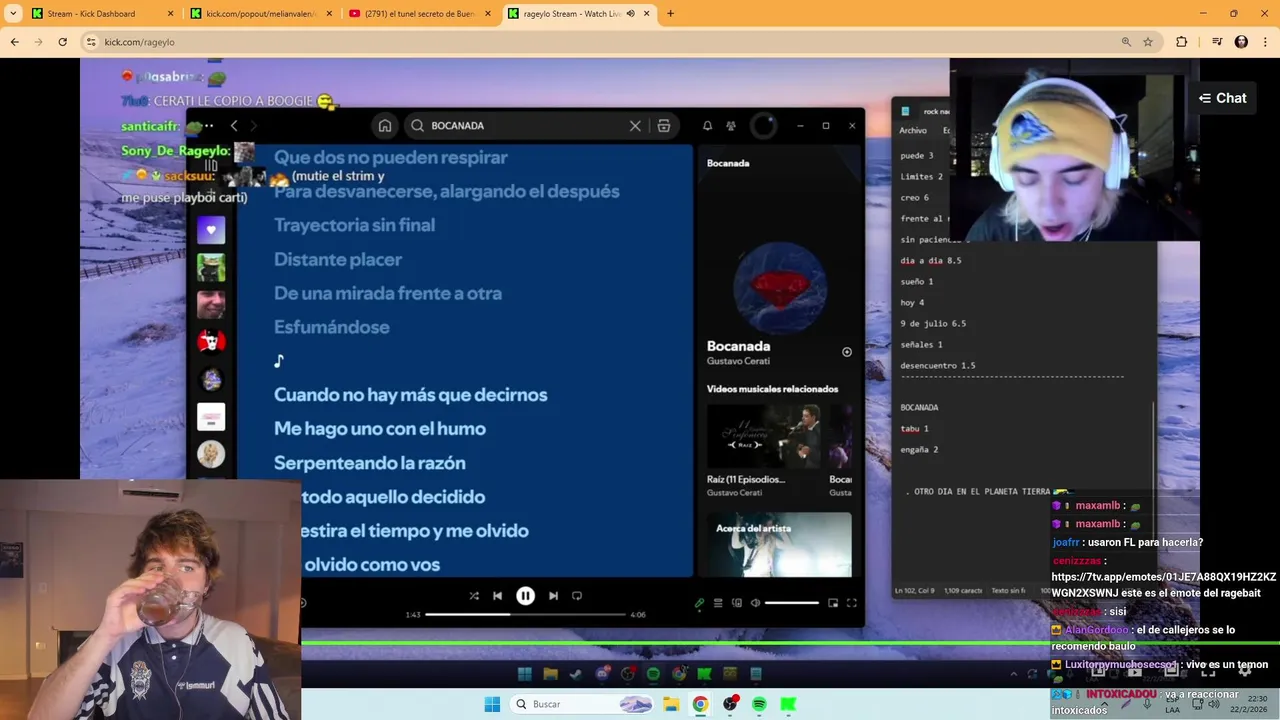Enter Spotify full screen mode
Viewport: 1280px width, 720px height.
[852, 603]
